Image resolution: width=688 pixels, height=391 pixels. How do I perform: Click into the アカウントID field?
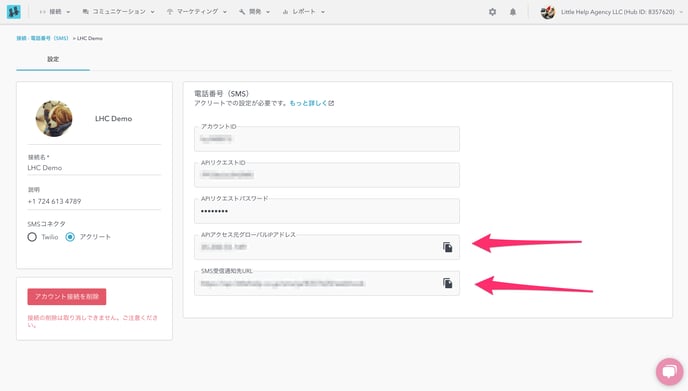tap(327, 139)
